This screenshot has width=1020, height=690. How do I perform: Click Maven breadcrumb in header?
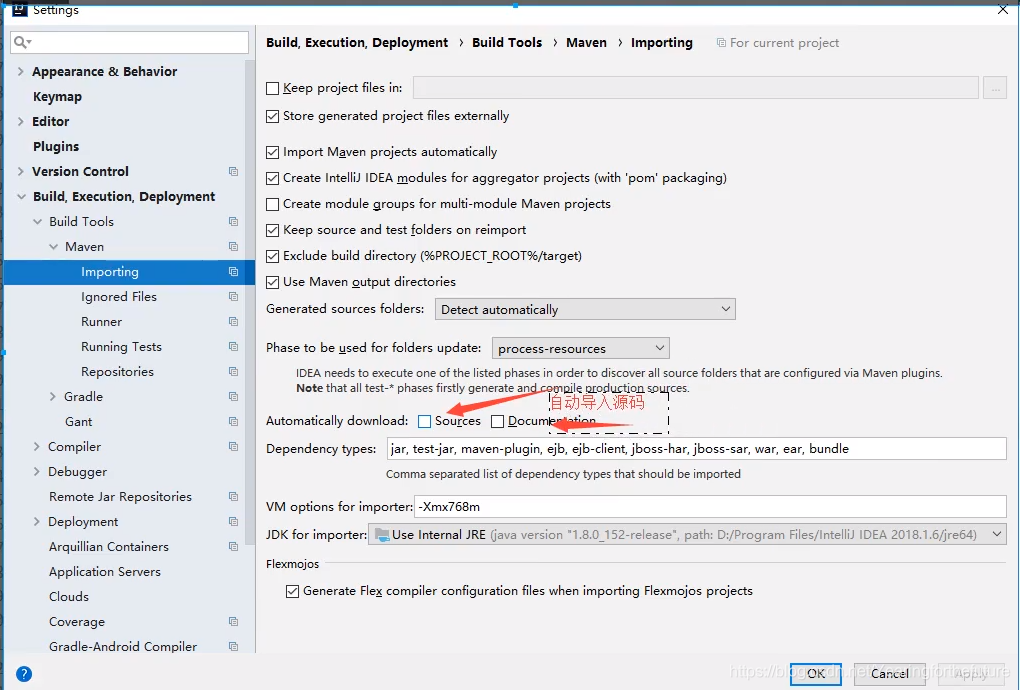click(x=586, y=43)
